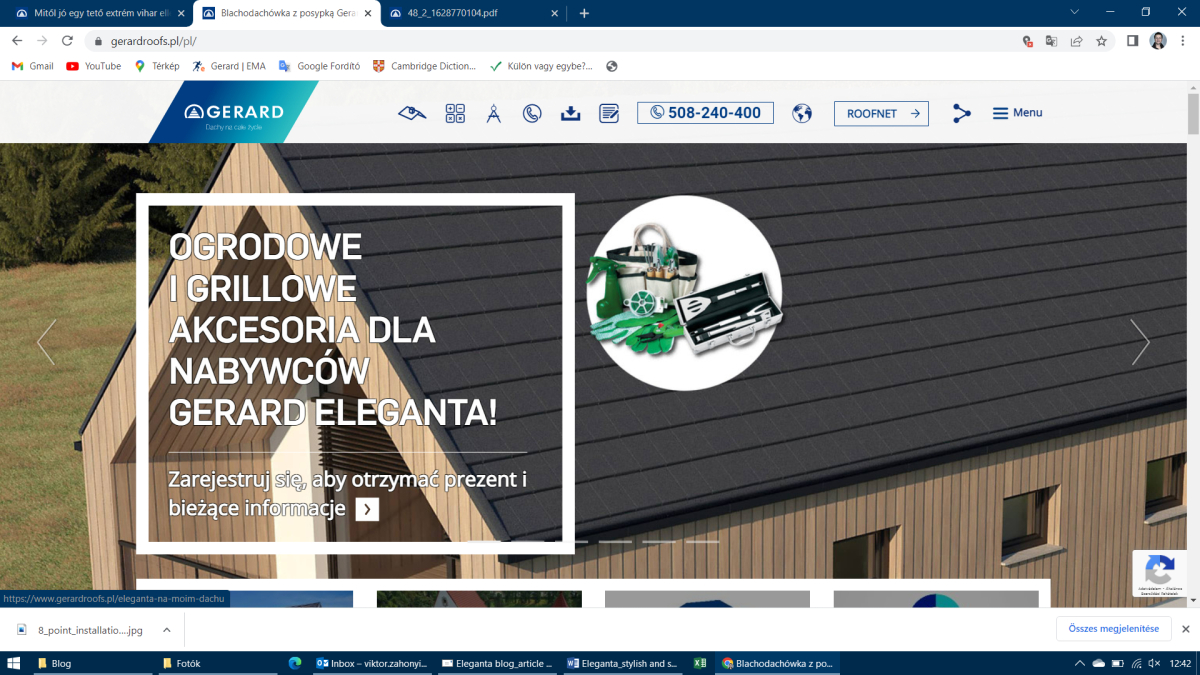Open the reCAPTCHA badge
Viewport: 1200px width, 675px height.
click(x=1159, y=573)
